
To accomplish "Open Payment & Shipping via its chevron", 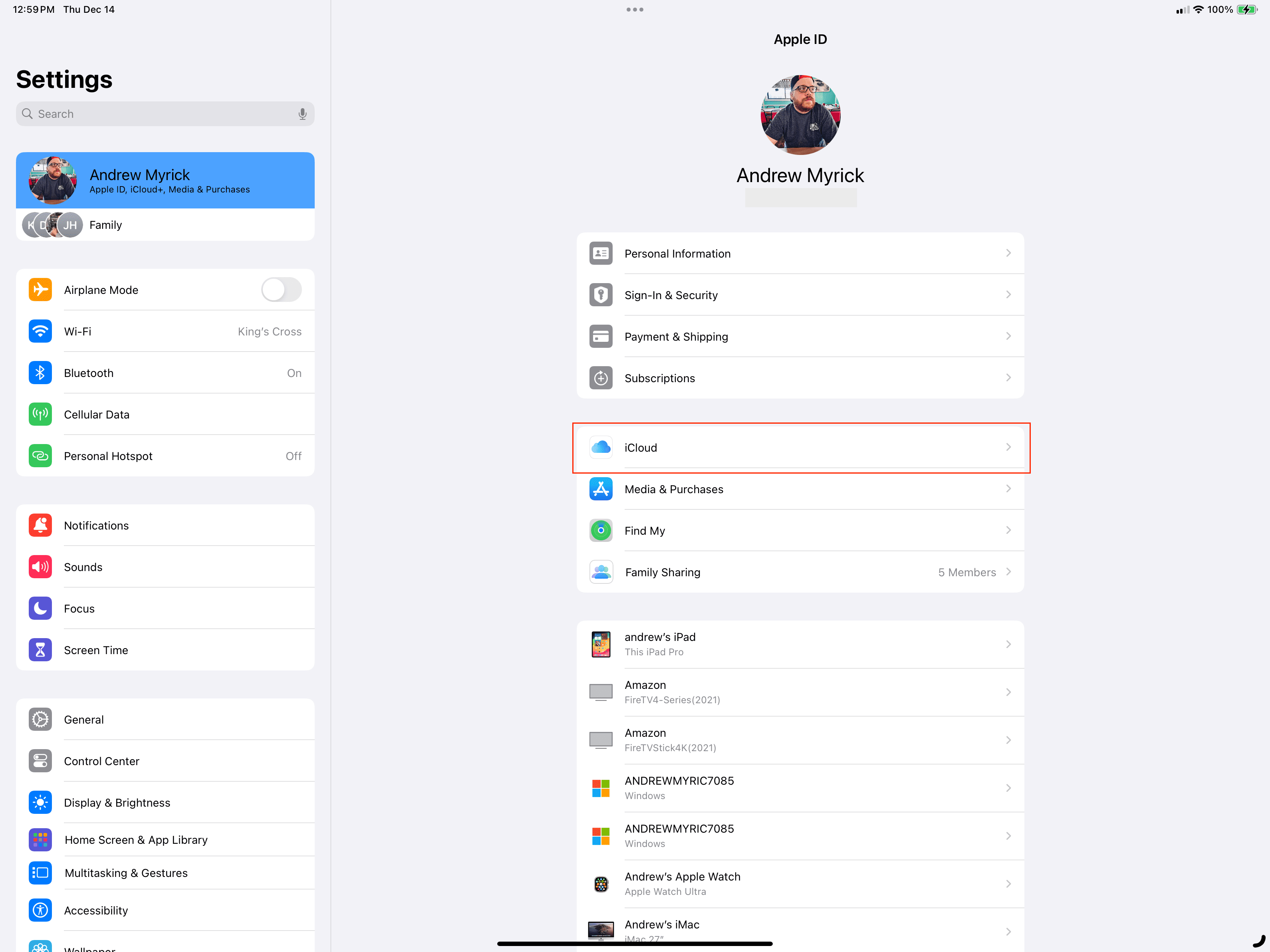I will tap(1008, 336).
